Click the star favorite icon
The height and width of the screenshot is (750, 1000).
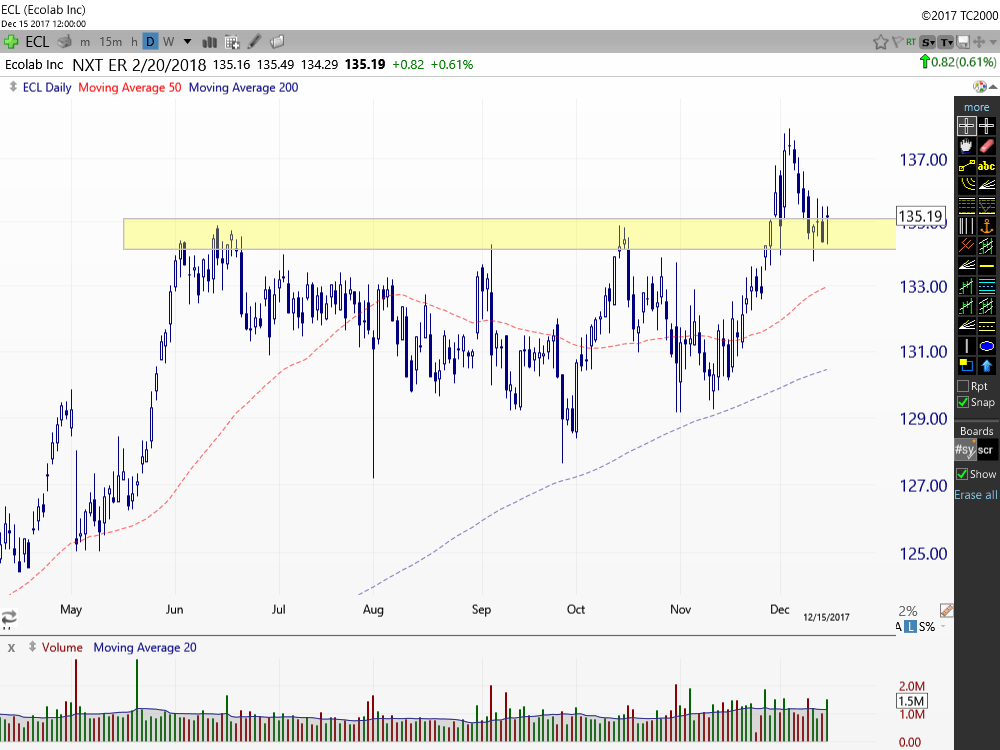(x=881, y=42)
